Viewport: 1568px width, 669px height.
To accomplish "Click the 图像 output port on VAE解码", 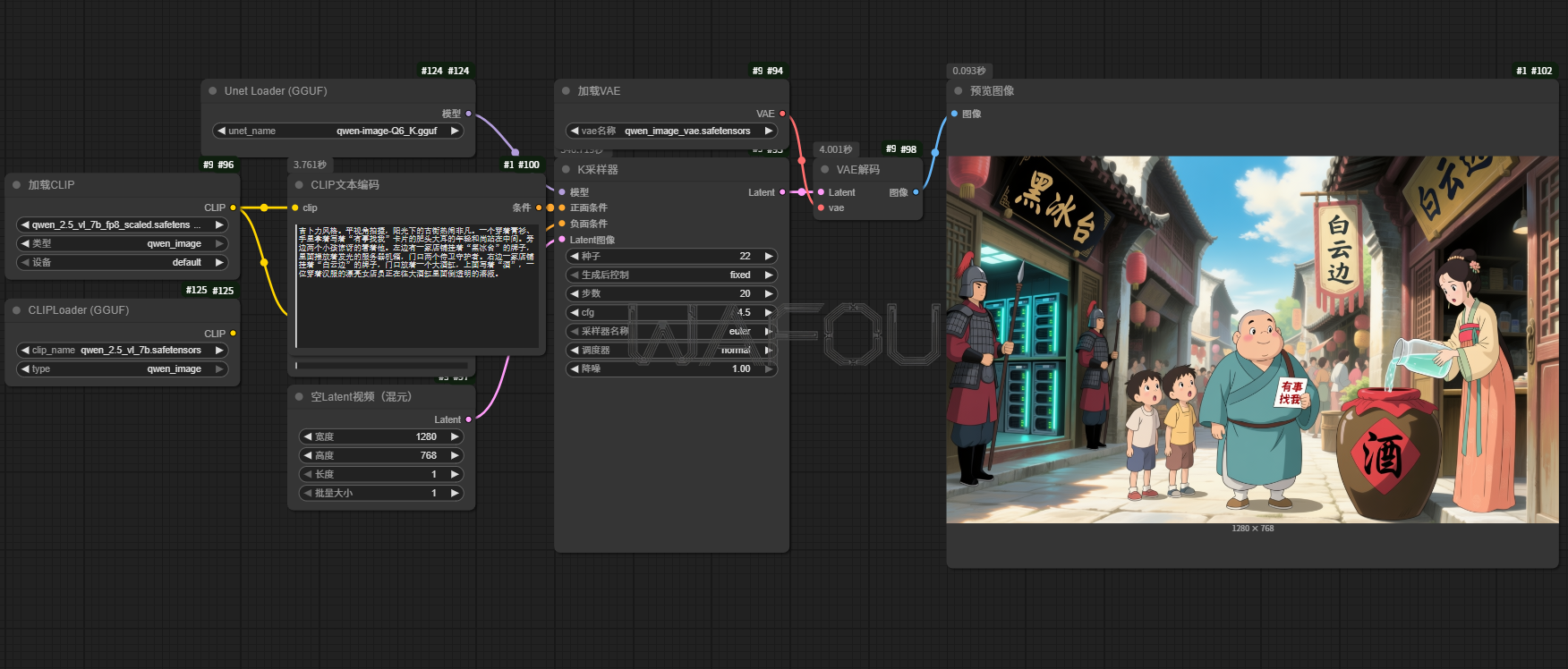I will tap(916, 192).
